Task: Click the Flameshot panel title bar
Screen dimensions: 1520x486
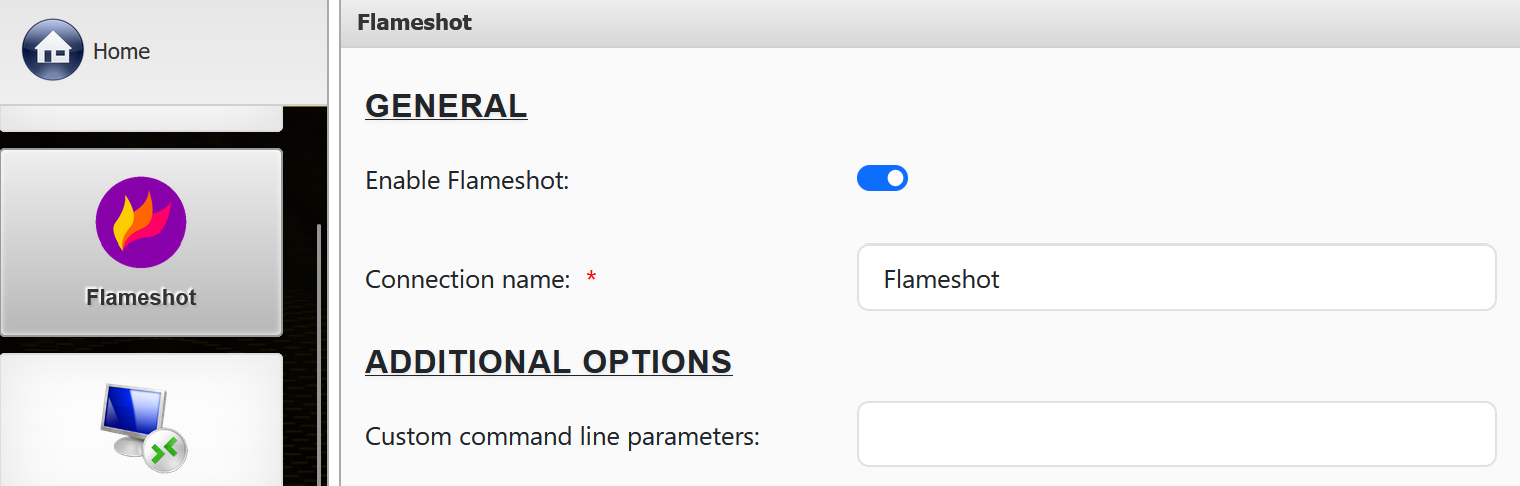Action: coord(900,23)
